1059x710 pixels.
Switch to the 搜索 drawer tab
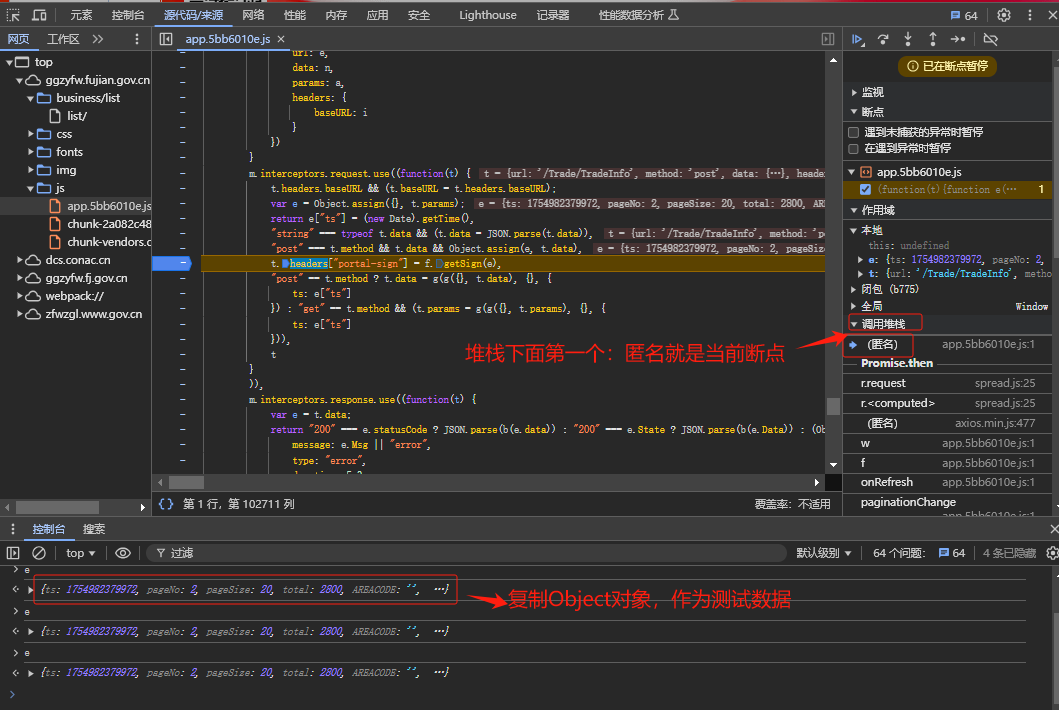(x=93, y=529)
